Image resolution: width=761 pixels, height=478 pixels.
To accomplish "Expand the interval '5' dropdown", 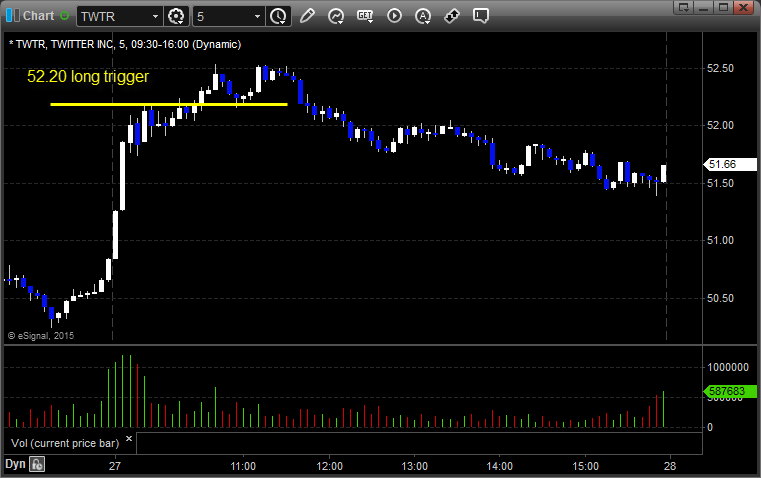I will [258, 16].
